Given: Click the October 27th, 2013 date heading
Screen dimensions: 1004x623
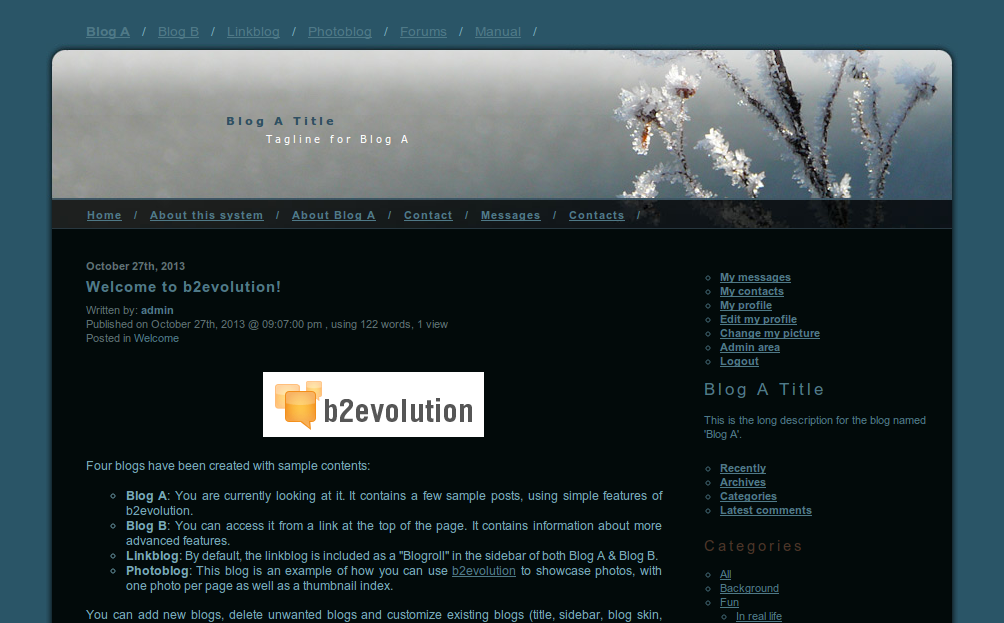Looking at the screenshot, I should 135,266.
